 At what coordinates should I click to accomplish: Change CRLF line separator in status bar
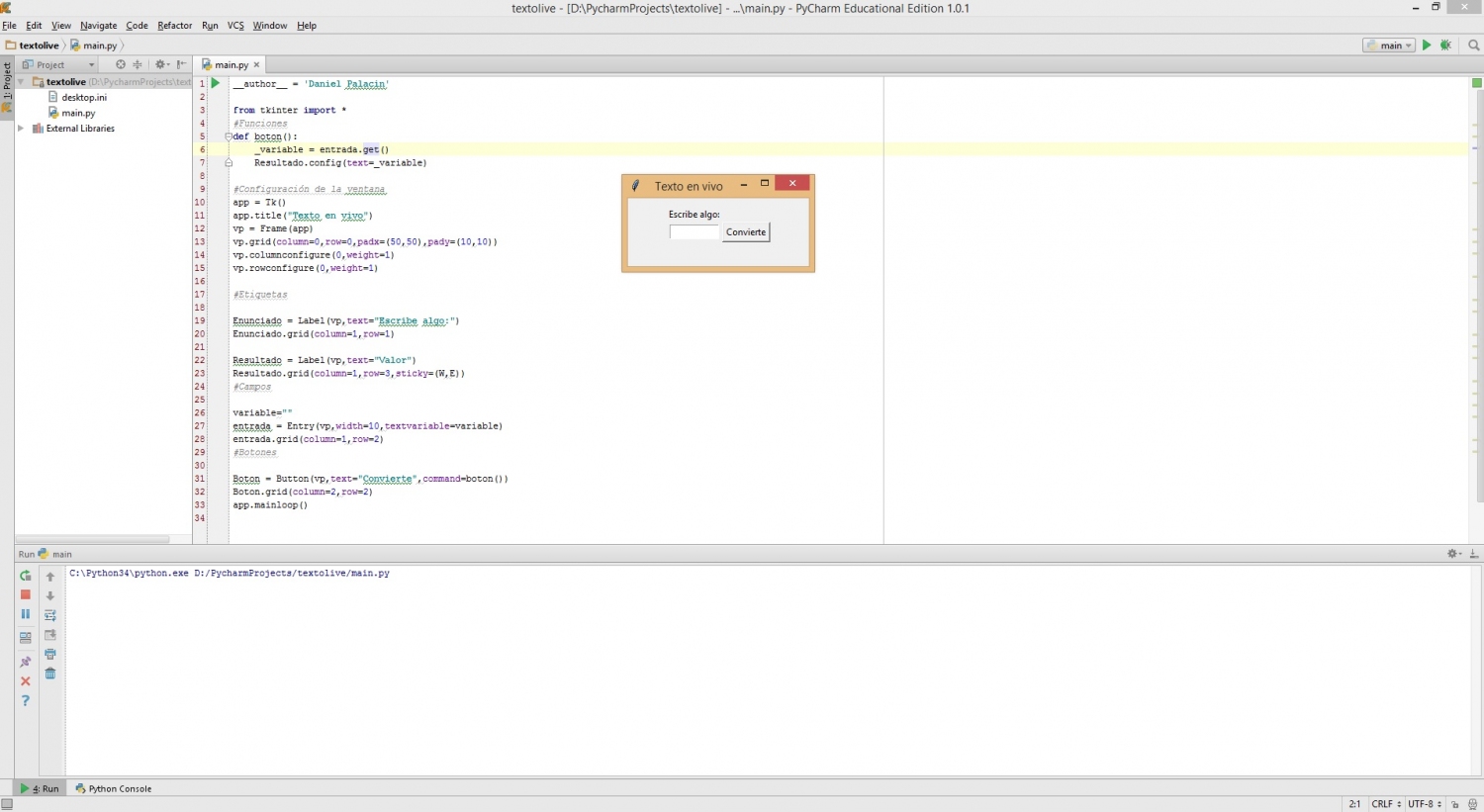pyautogui.click(x=1386, y=804)
